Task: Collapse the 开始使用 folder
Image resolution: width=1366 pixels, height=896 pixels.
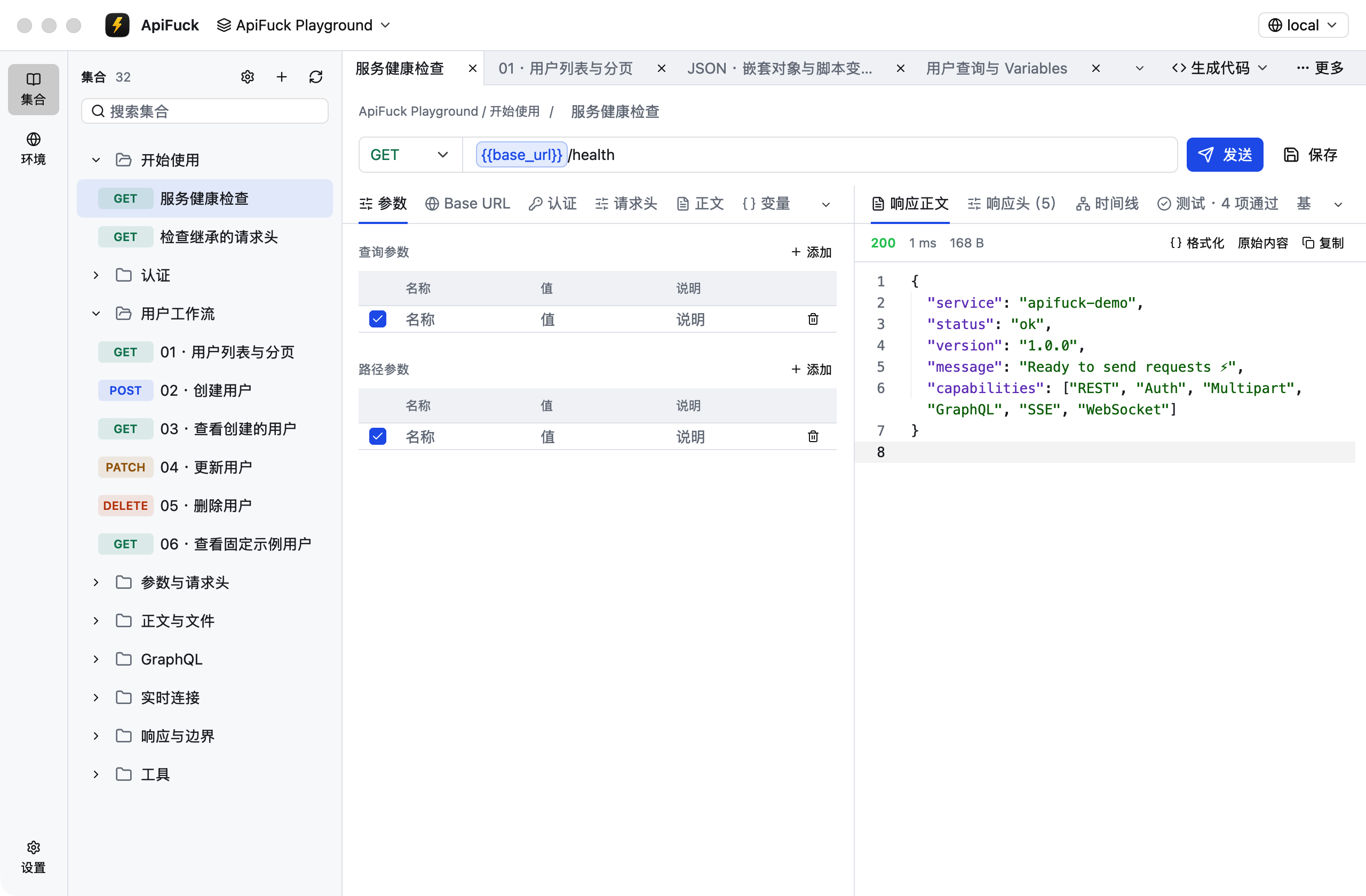Action: (96, 160)
